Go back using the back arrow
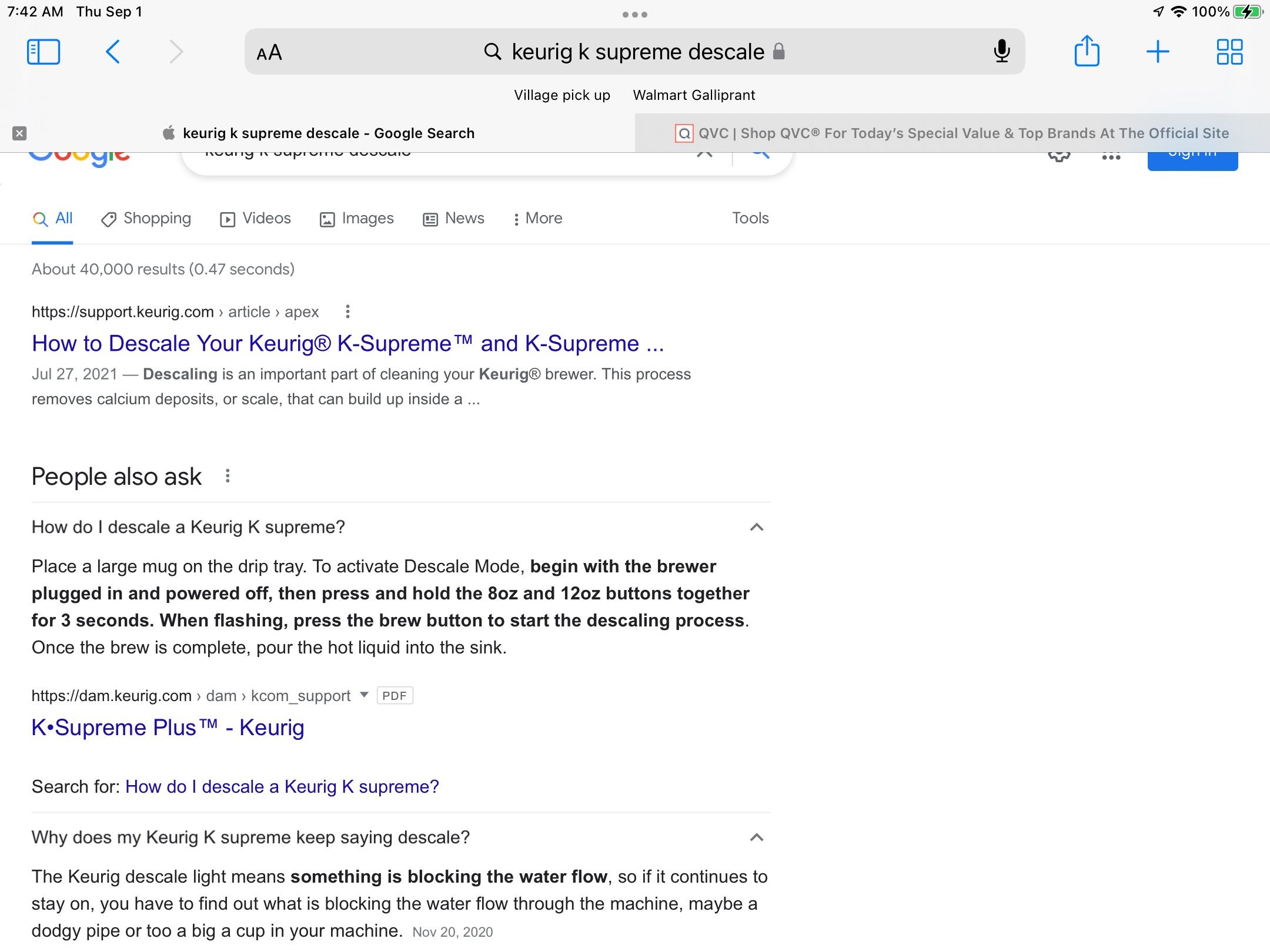Viewport: 1270px width, 952px height. 113,52
